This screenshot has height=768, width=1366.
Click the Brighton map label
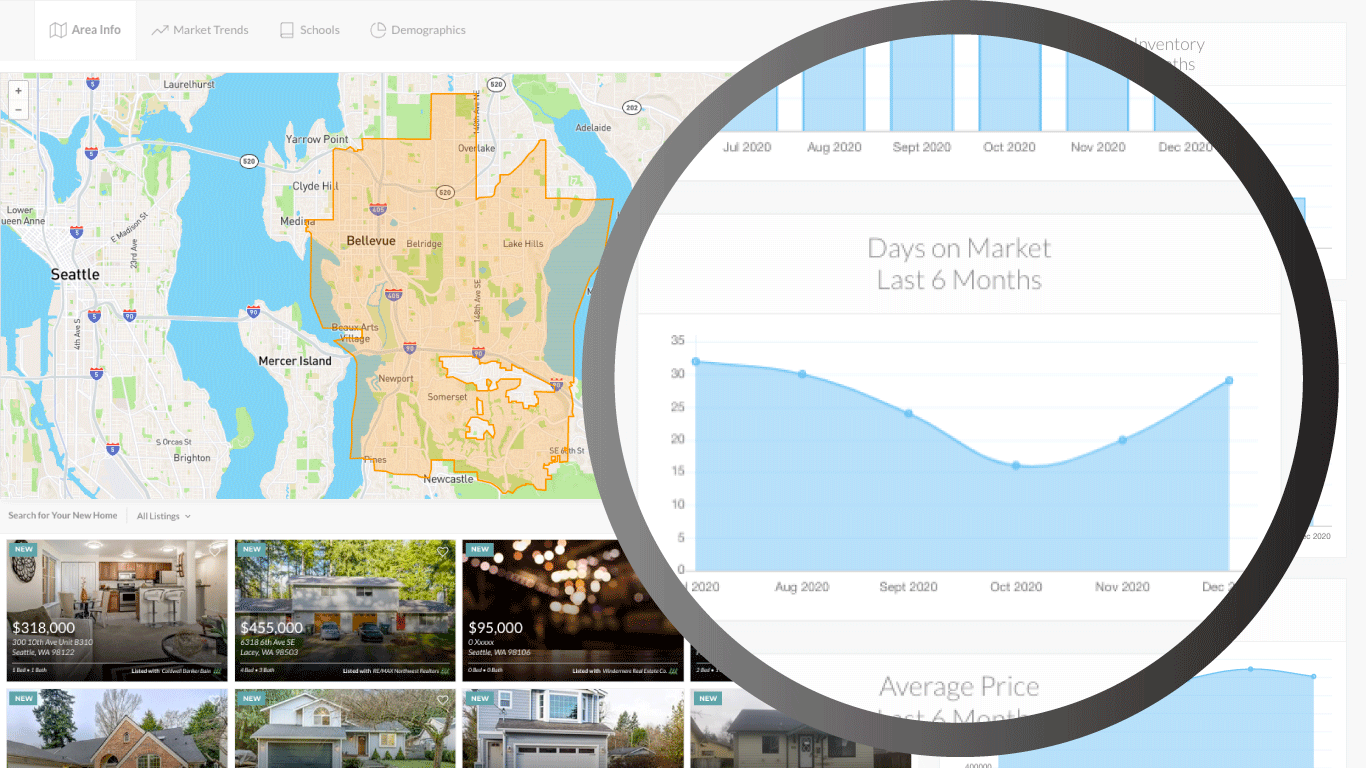click(192, 458)
